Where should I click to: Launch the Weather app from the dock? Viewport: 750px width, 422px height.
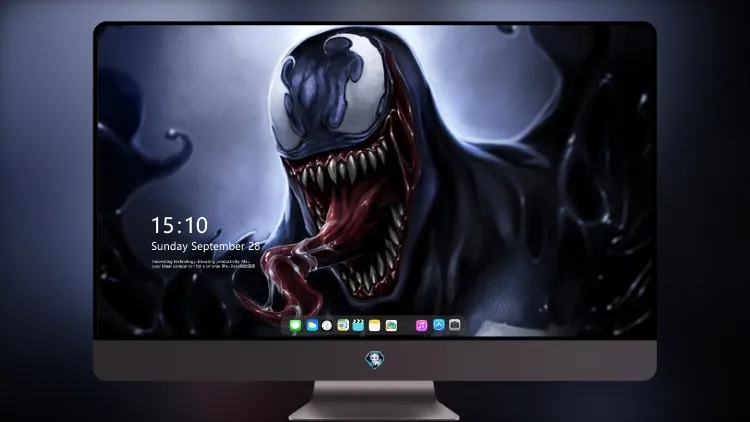[312, 325]
